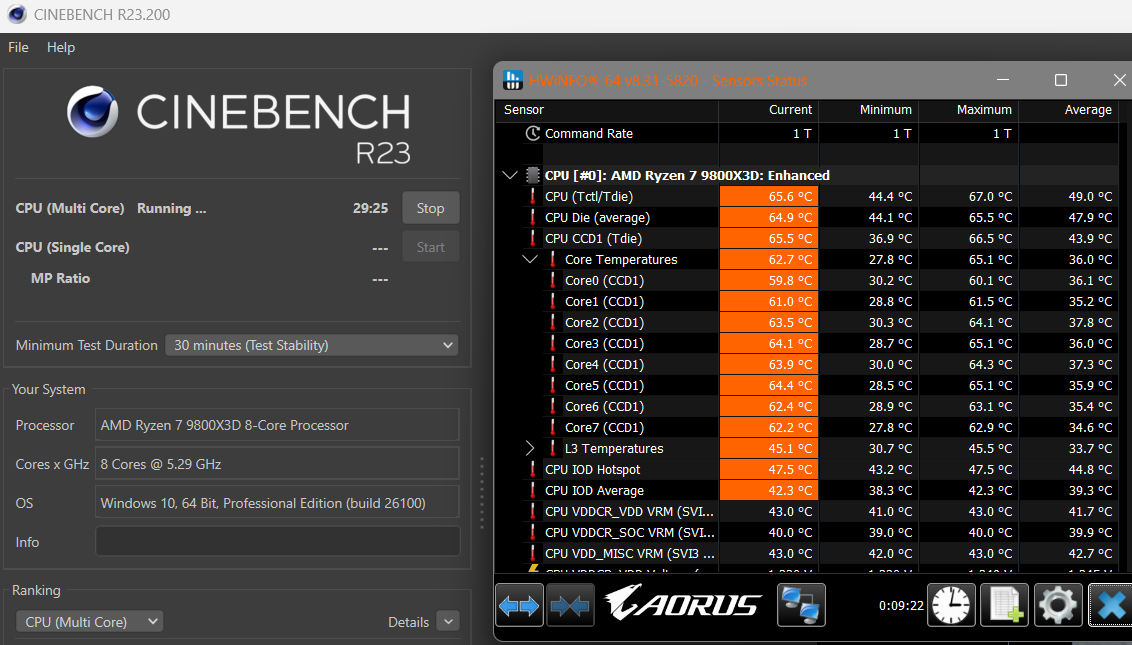The height and width of the screenshot is (645, 1132).
Task: Click into the Info text field
Action: pyautogui.click(x=277, y=541)
